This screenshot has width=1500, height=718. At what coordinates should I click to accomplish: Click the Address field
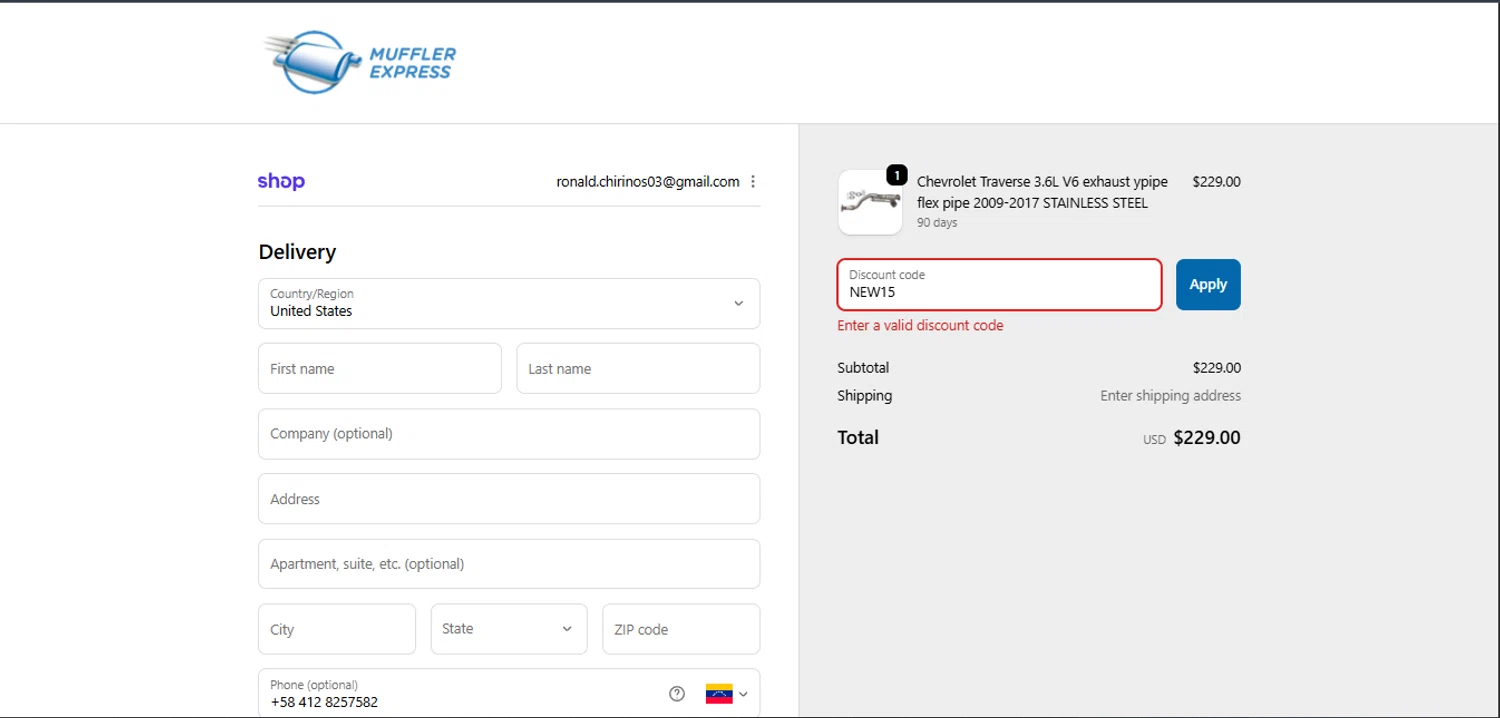click(509, 499)
